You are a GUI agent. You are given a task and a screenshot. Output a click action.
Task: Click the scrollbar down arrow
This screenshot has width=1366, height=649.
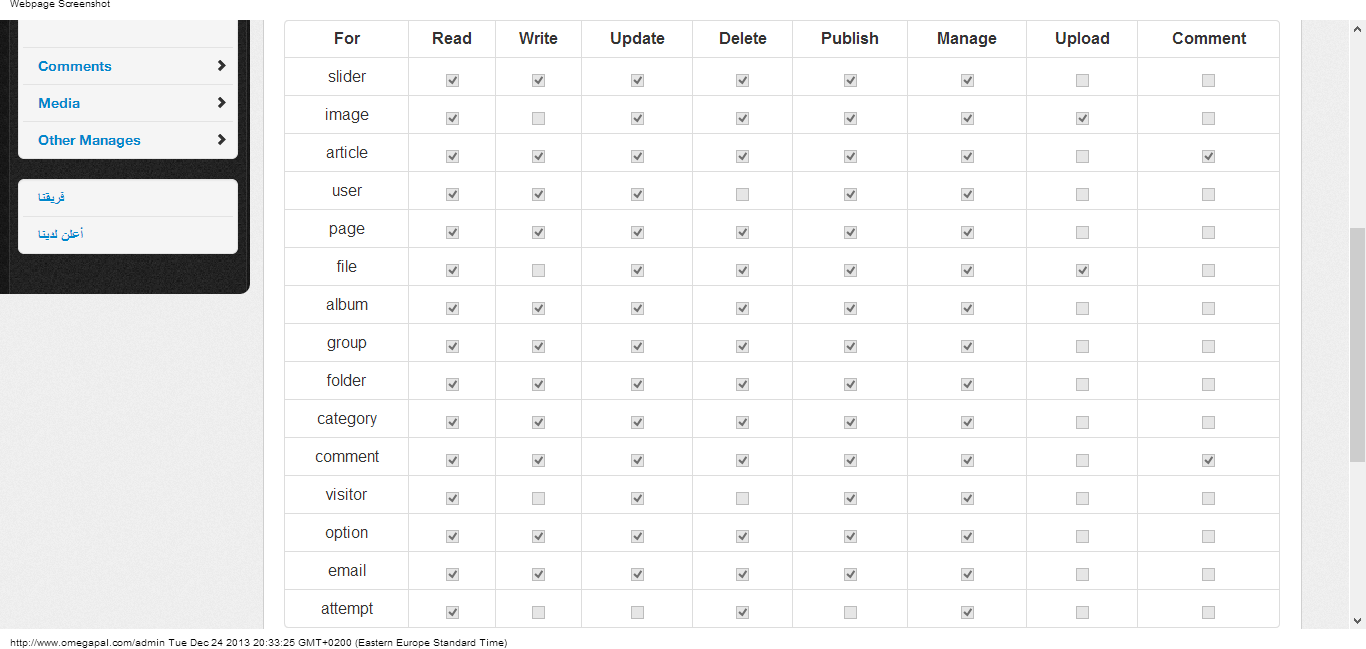(1357, 620)
